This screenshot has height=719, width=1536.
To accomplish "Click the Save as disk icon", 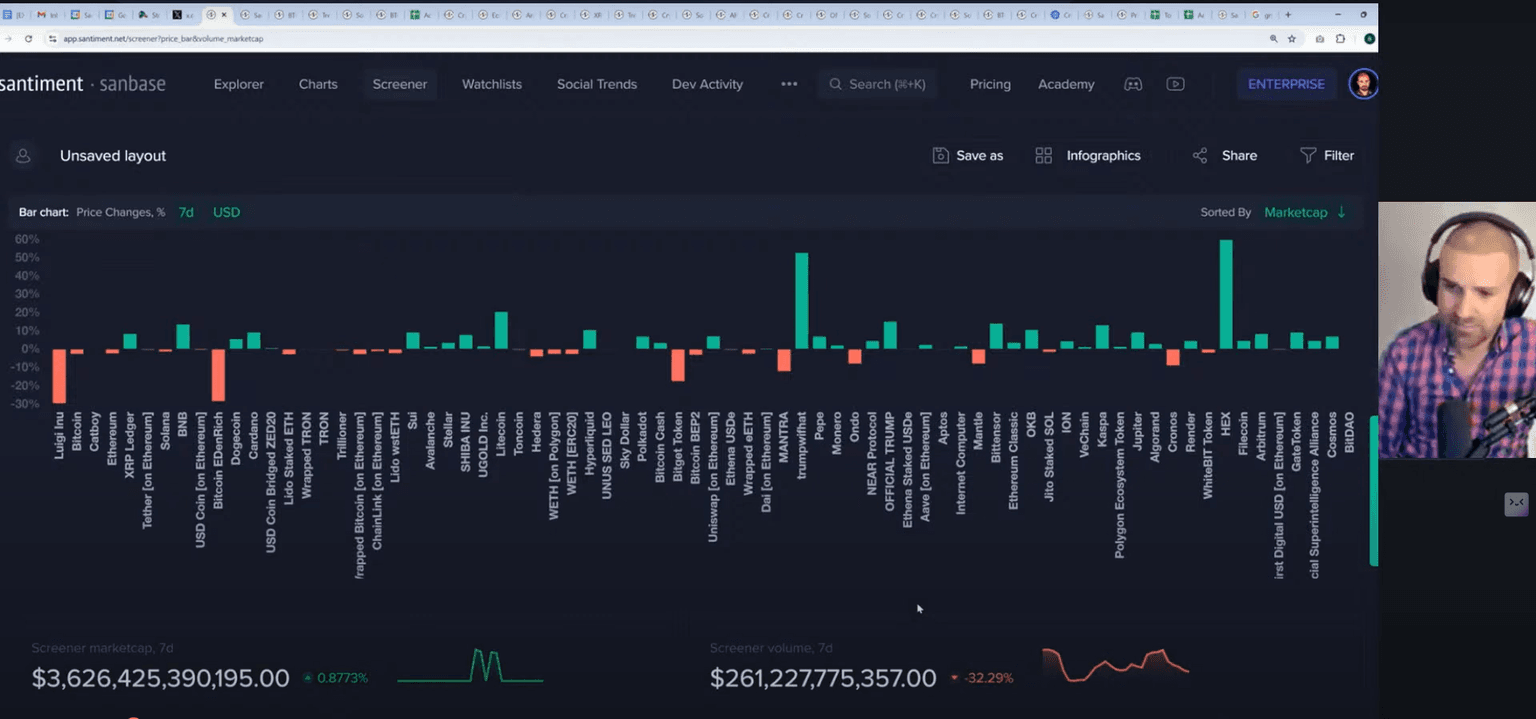I will point(940,156).
